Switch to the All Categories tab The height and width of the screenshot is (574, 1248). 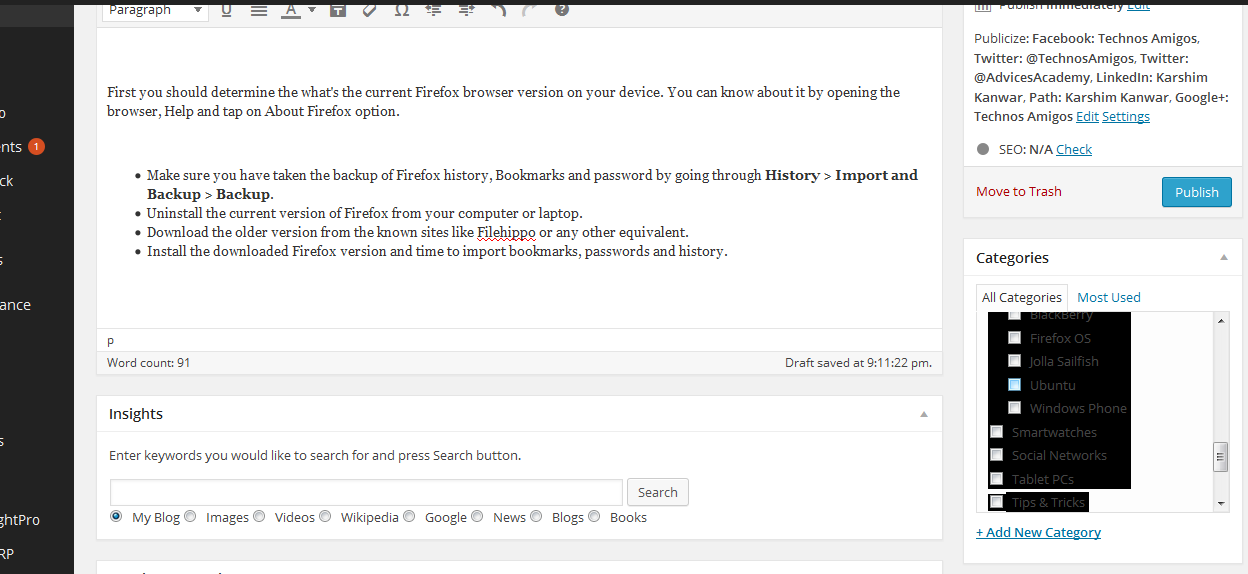(x=1022, y=297)
